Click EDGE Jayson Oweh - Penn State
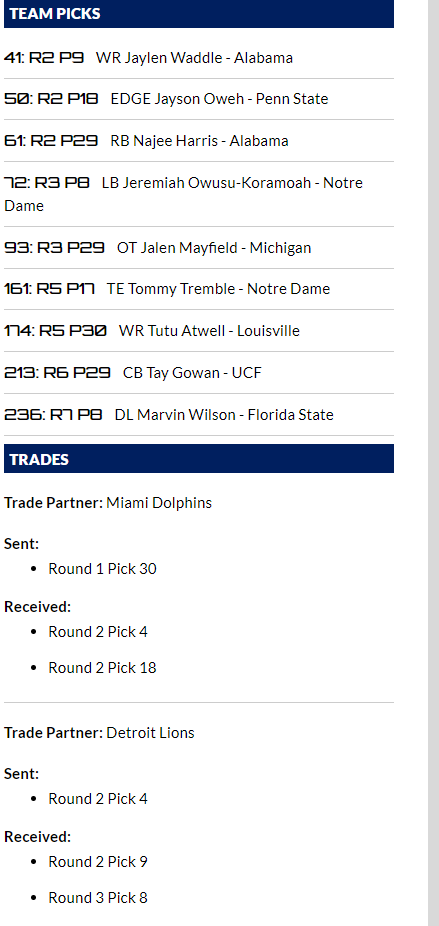Screen dimensions: 439x926 coord(219,99)
